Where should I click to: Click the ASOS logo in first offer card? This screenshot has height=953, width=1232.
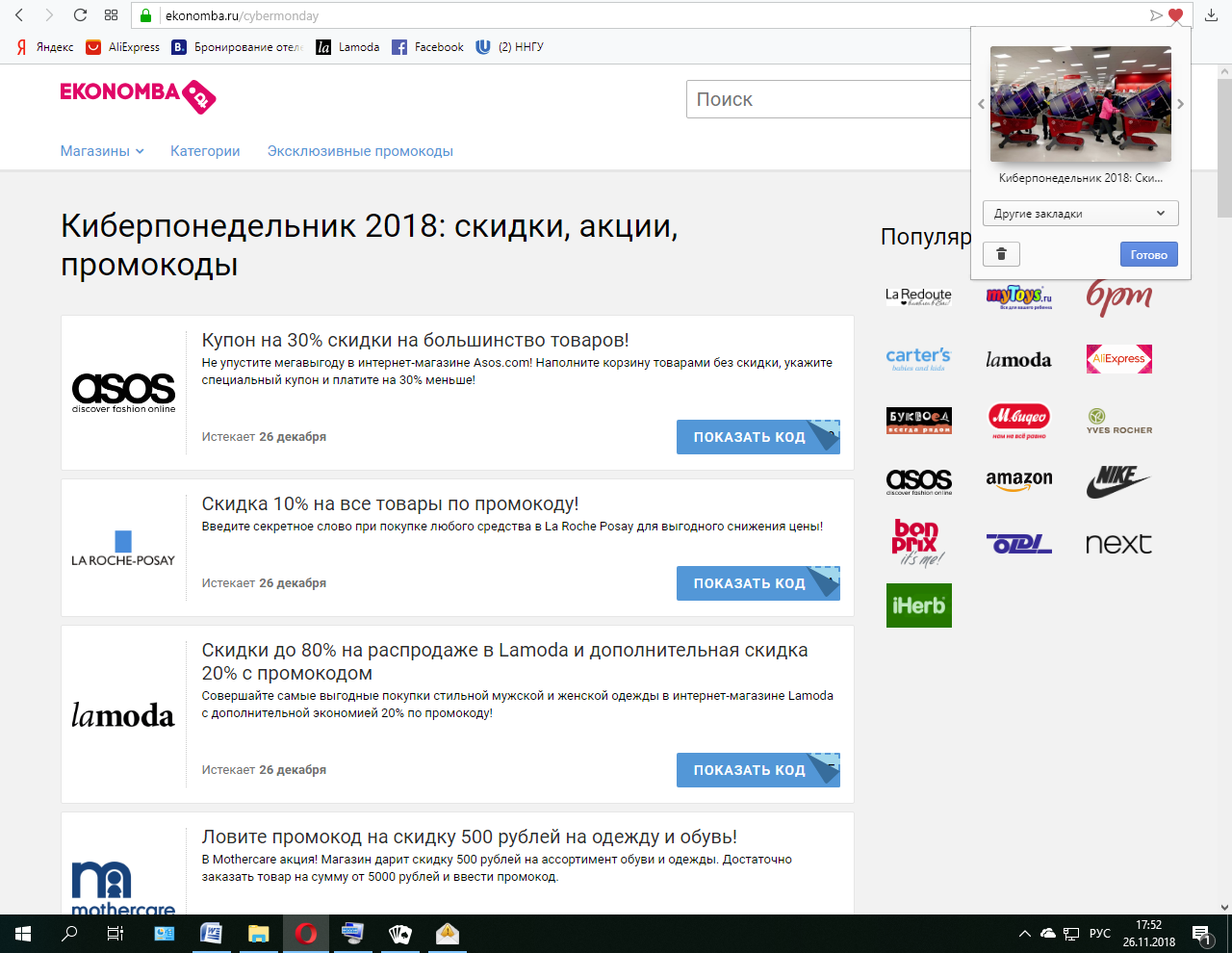point(123,393)
